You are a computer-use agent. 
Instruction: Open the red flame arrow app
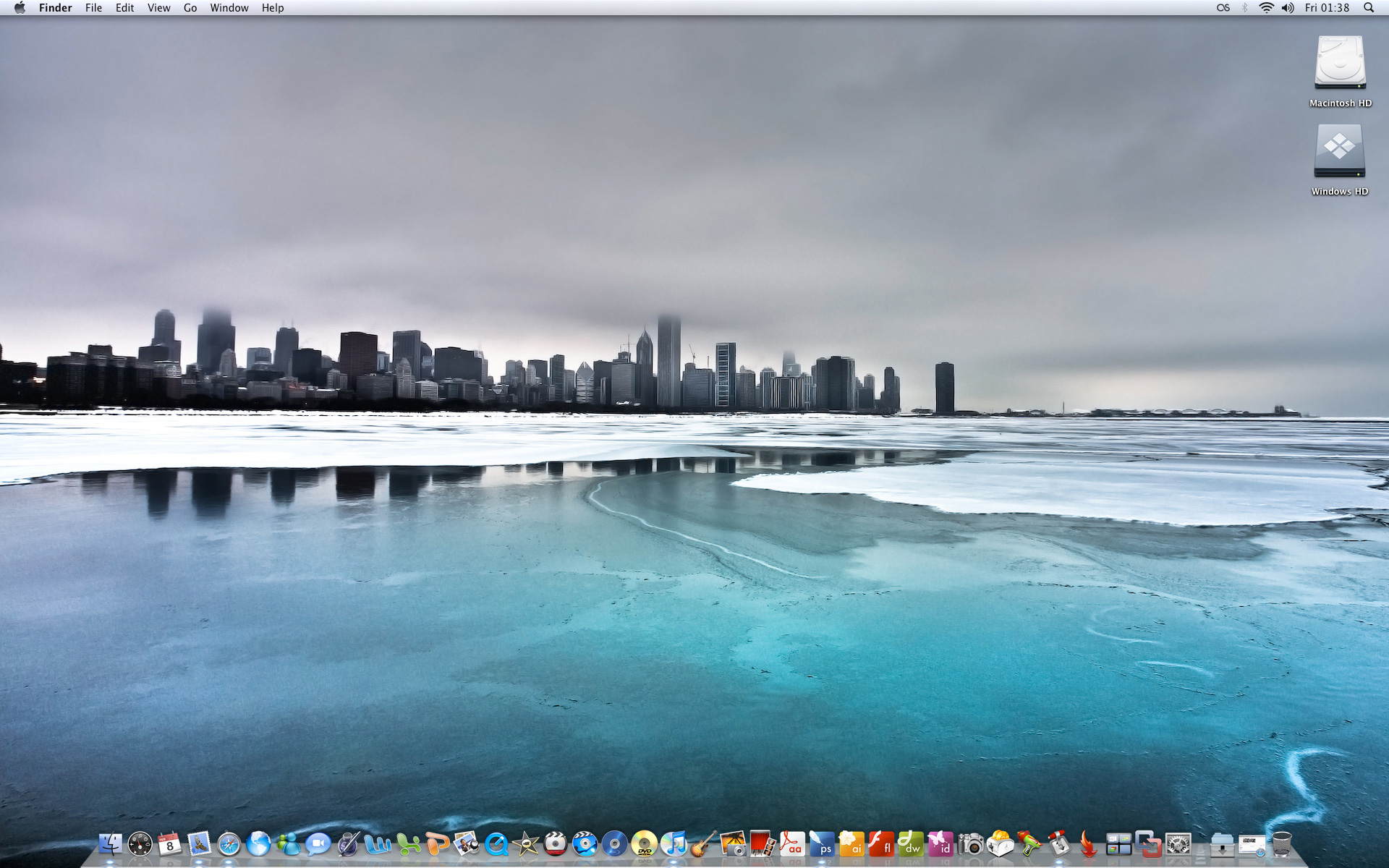pos(1089,843)
